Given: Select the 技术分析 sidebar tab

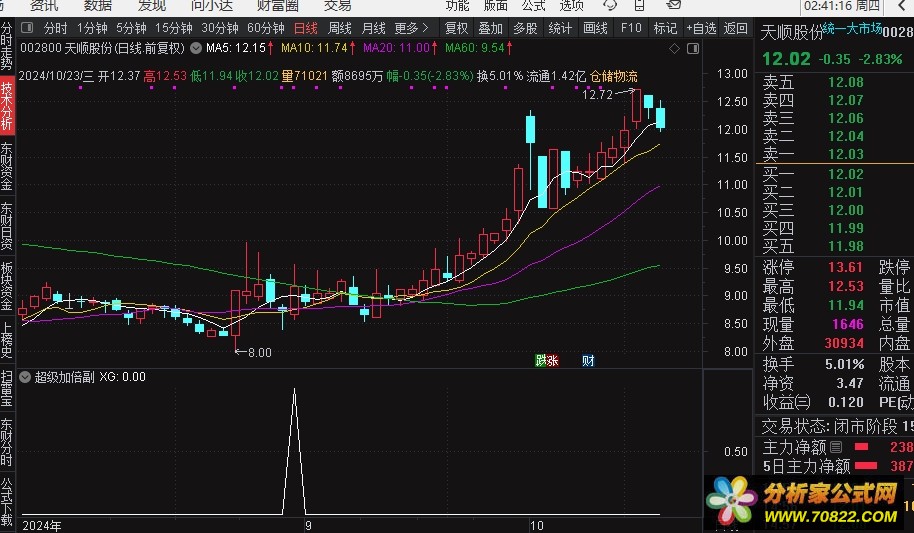Looking at the screenshot, I should [6, 106].
